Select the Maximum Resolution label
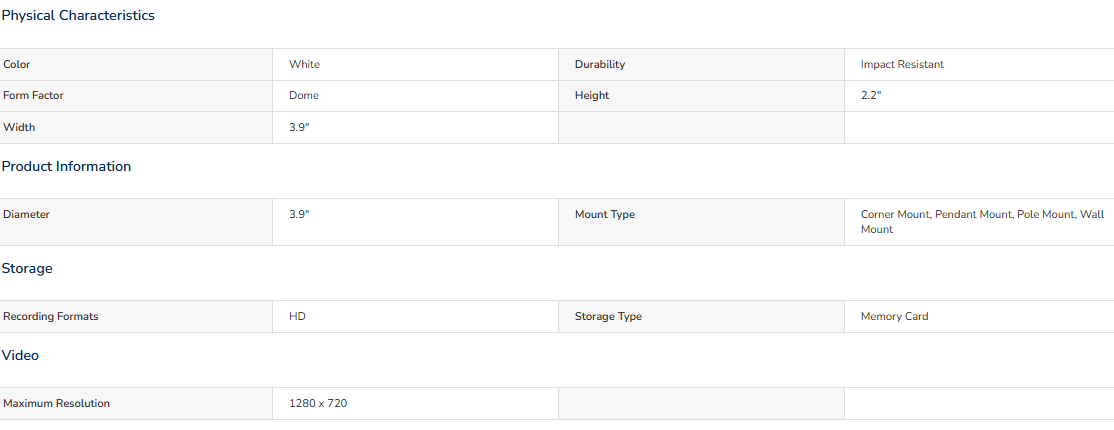The height and width of the screenshot is (430, 1114). point(56,404)
